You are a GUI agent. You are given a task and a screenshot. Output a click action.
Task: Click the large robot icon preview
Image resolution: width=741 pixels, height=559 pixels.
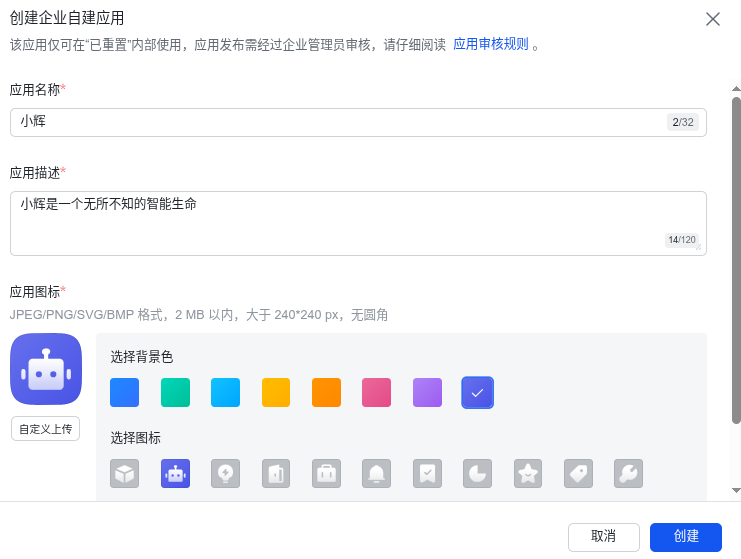46,369
